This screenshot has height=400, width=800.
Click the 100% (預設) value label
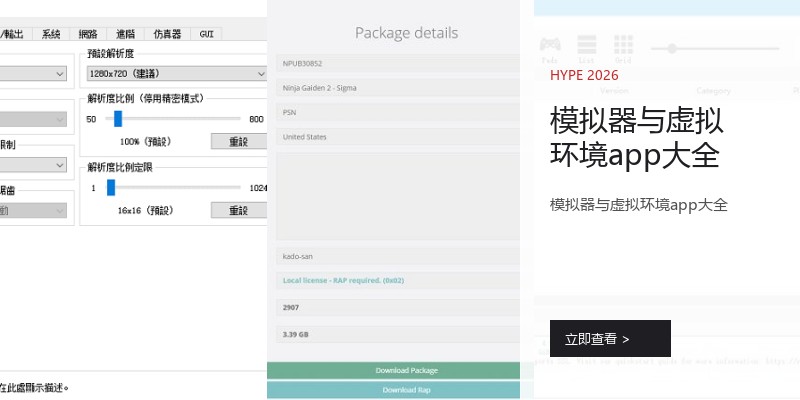(145, 142)
